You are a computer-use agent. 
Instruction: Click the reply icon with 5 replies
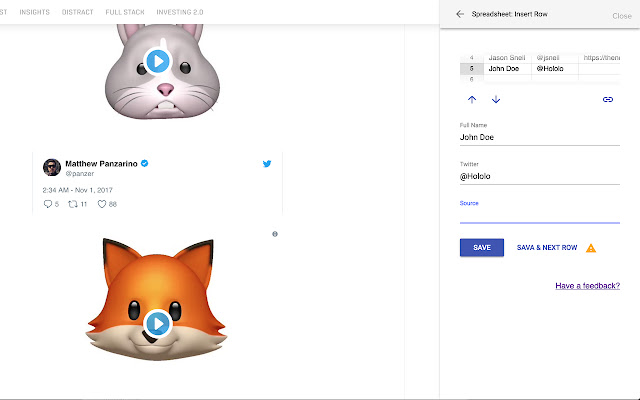[x=48, y=204]
